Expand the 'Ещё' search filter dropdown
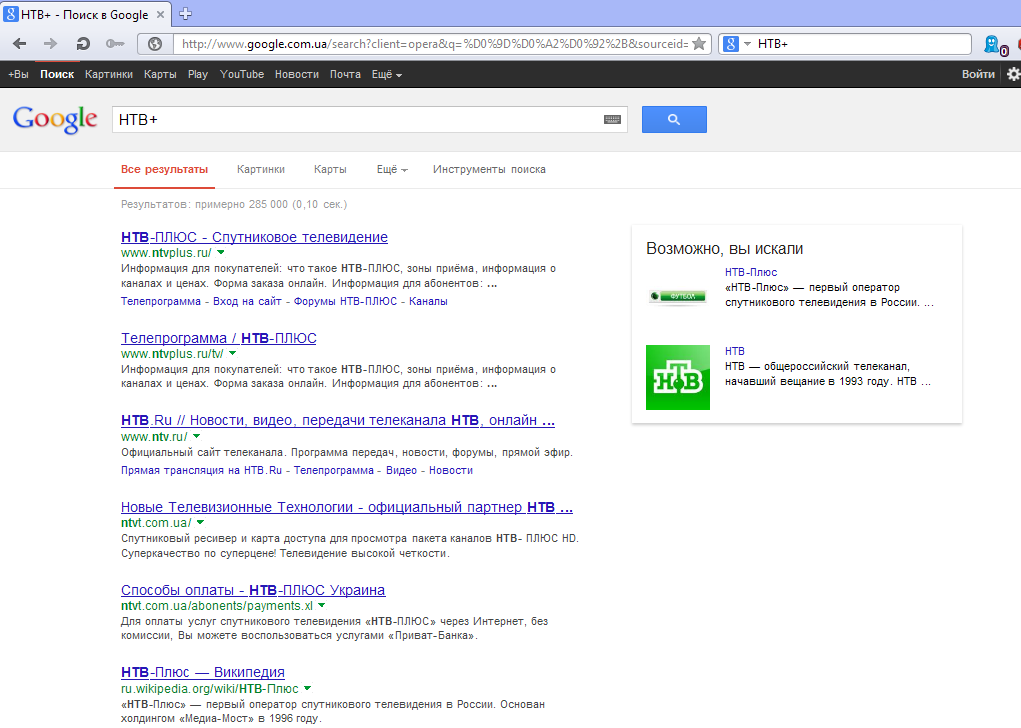The height and width of the screenshot is (728, 1021). pyautogui.click(x=391, y=170)
